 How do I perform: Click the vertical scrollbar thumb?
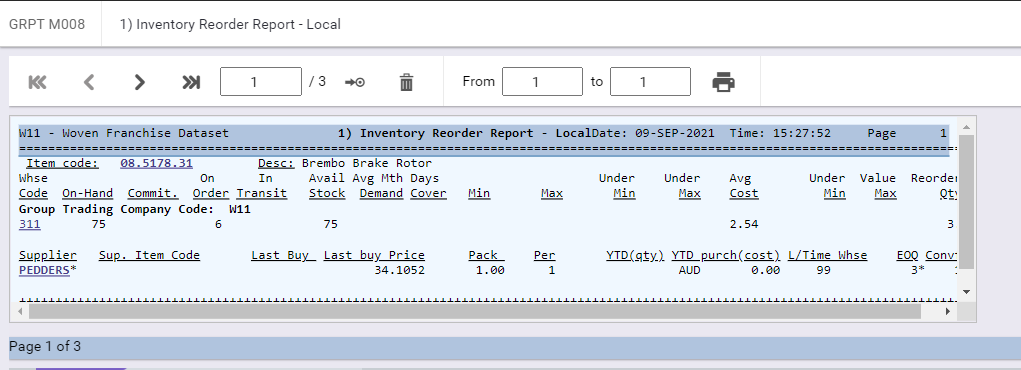966,202
